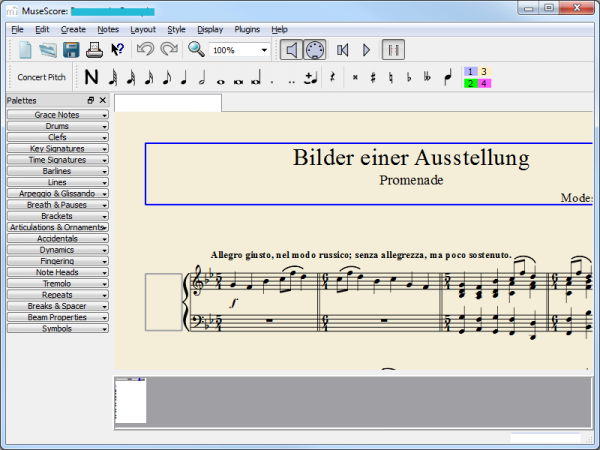Toggle MIDI input button
Viewport: 600px width, 450px height.
click(315, 50)
